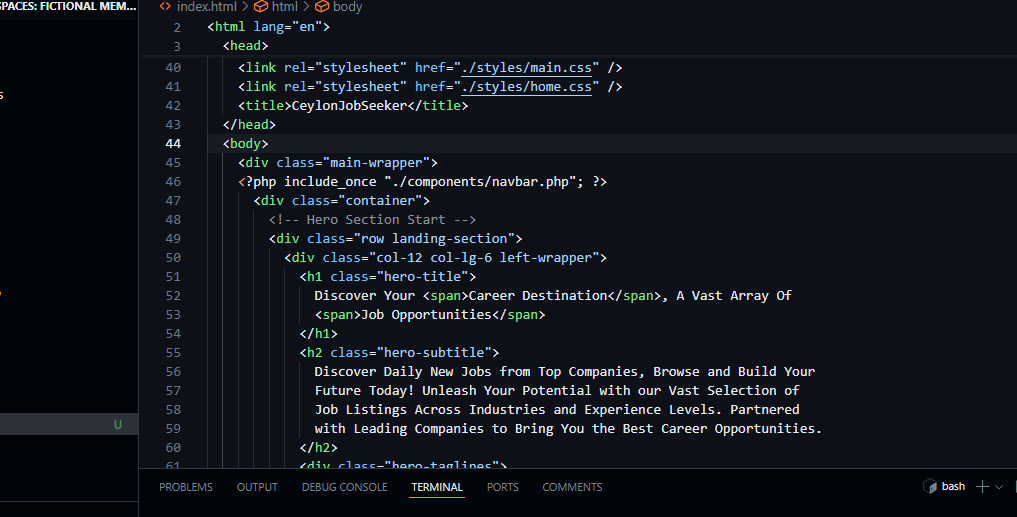
Task: Click the index.html file icon in breadcrumb
Action: (x=166, y=7)
